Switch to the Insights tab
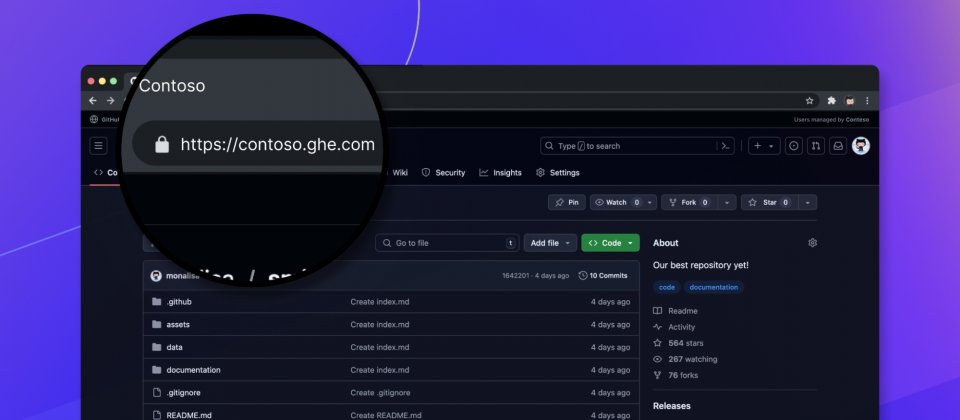The width and height of the screenshot is (960, 420). click(501, 173)
